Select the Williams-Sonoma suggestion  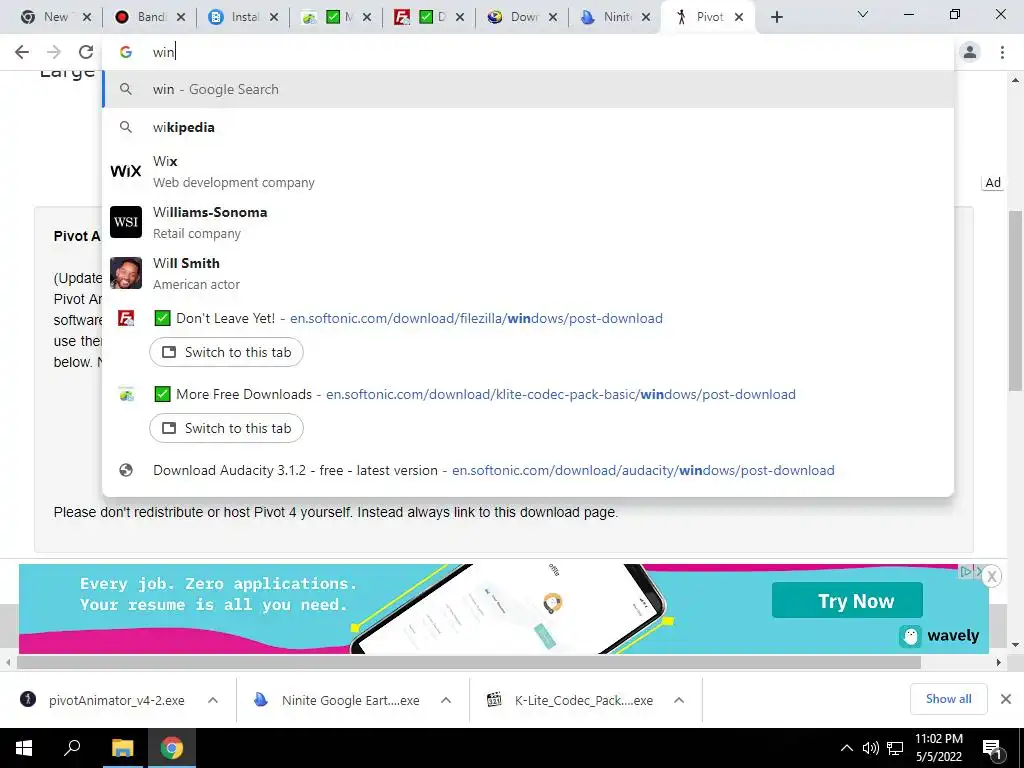click(528, 223)
